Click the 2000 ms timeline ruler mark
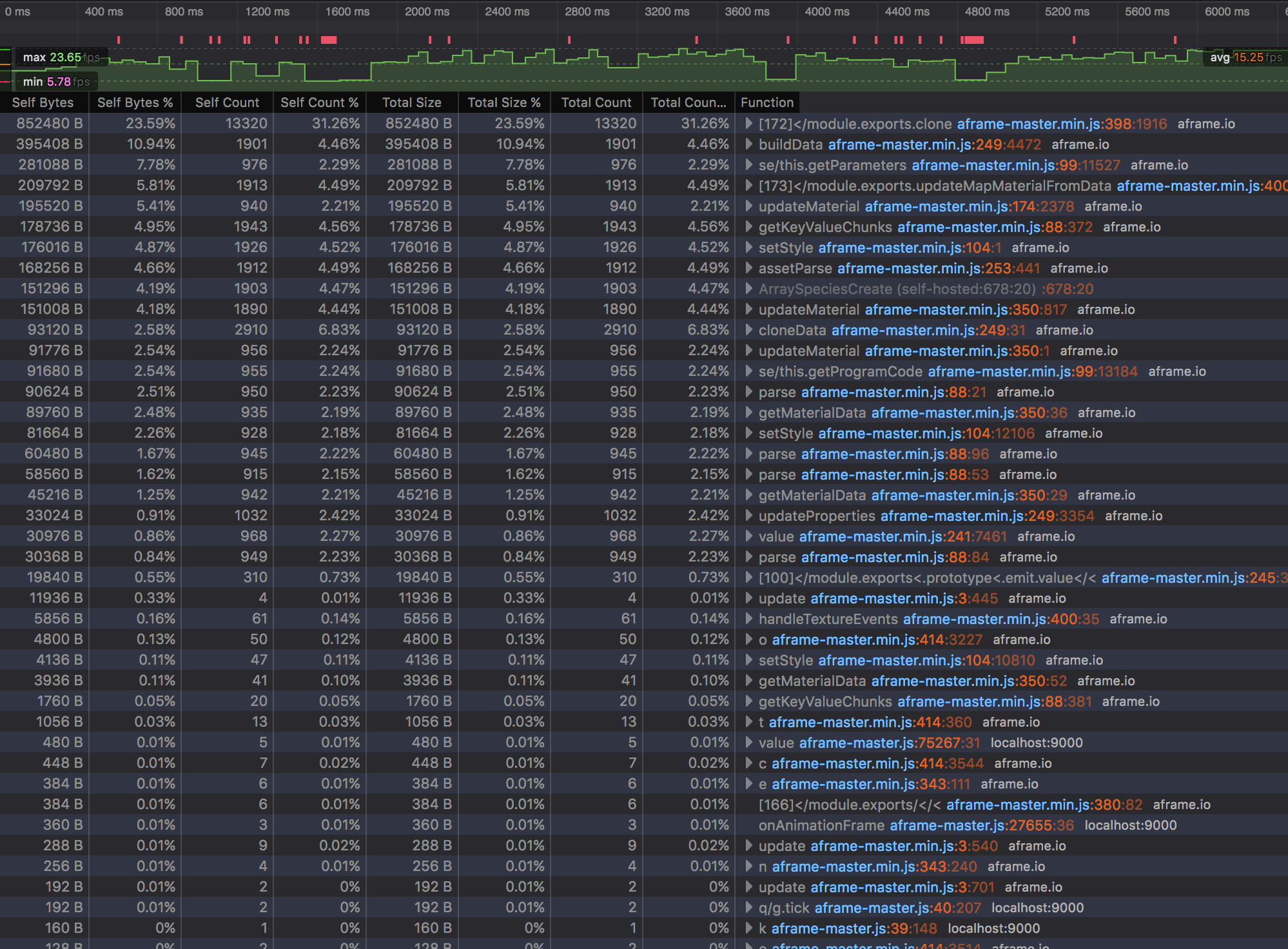This screenshot has height=949, width=1288. pos(427,12)
